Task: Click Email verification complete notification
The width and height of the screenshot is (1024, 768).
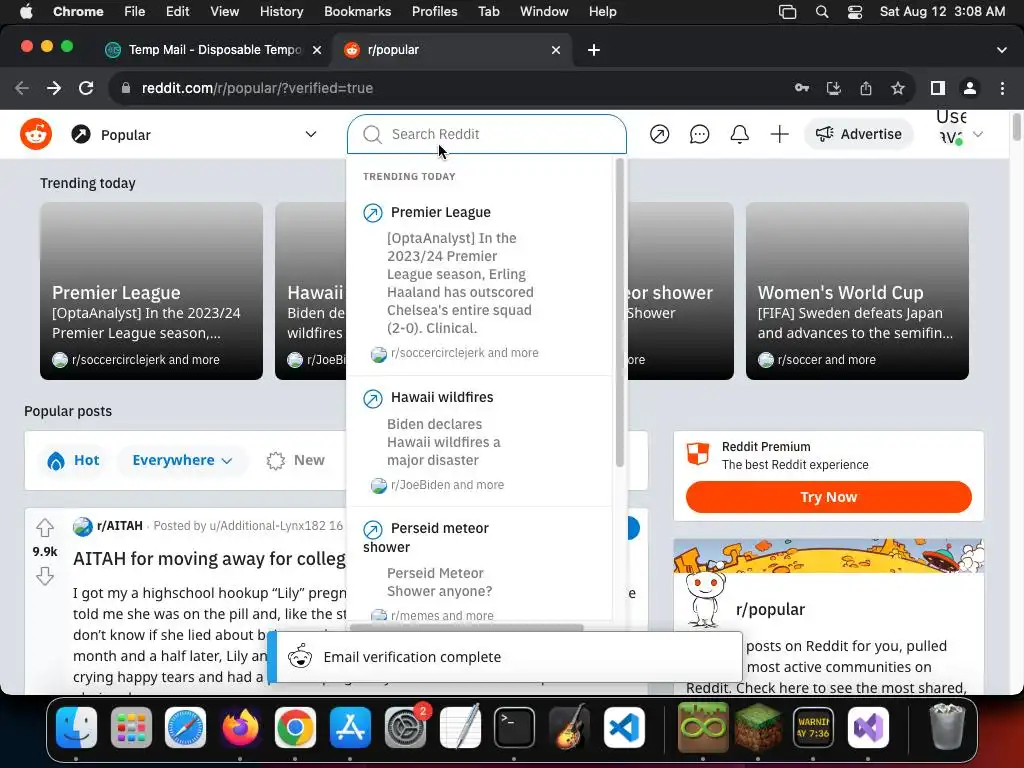Action: tap(505, 657)
